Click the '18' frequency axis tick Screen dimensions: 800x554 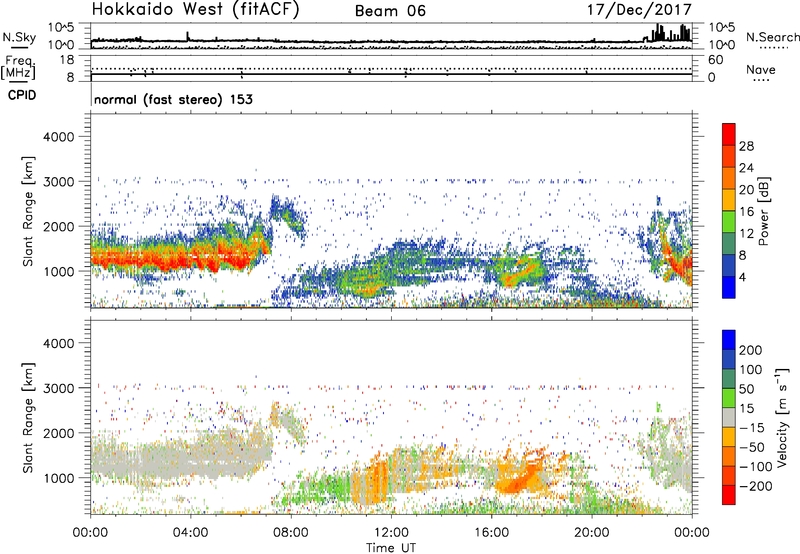67,60
